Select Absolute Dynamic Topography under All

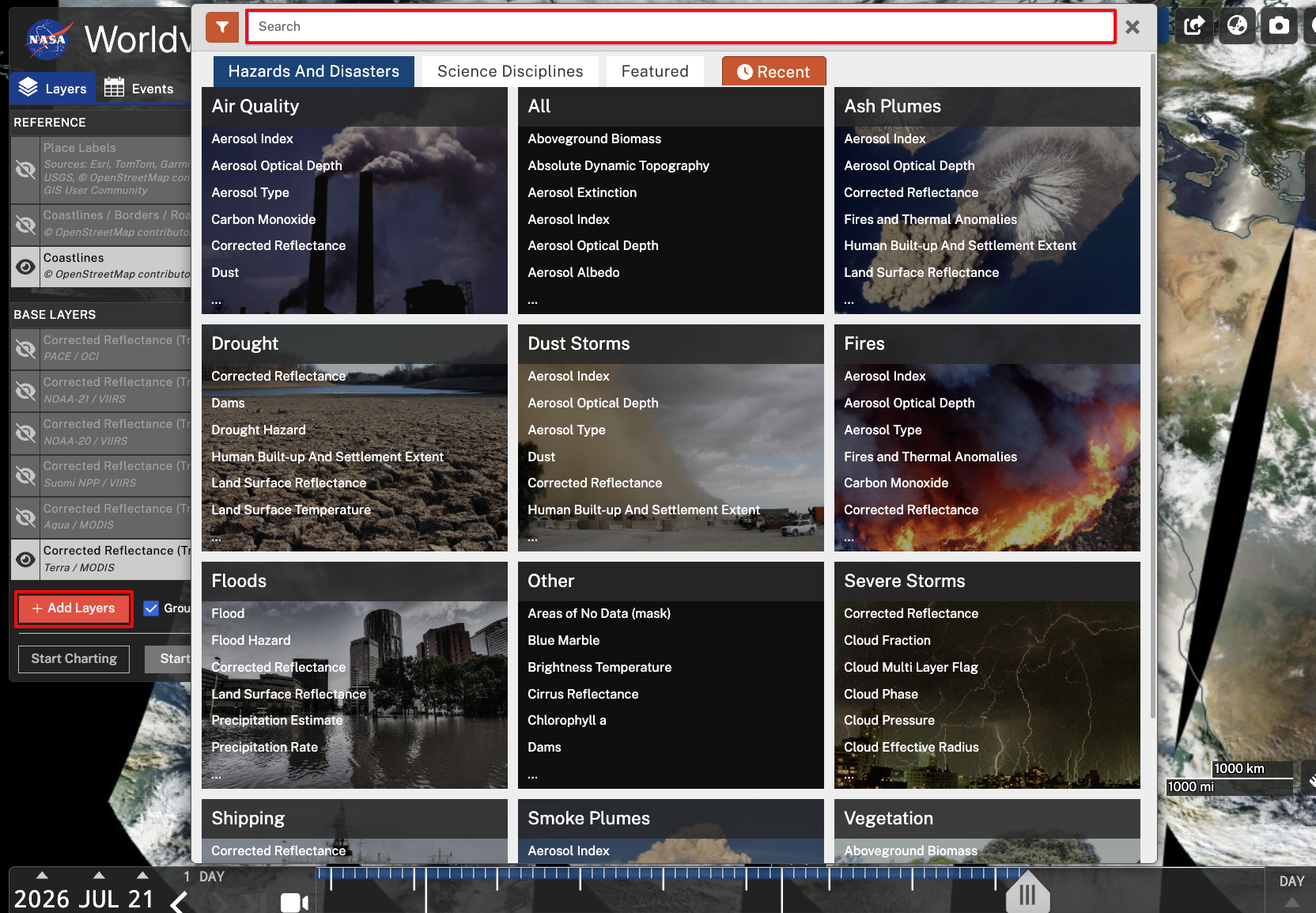click(618, 166)
